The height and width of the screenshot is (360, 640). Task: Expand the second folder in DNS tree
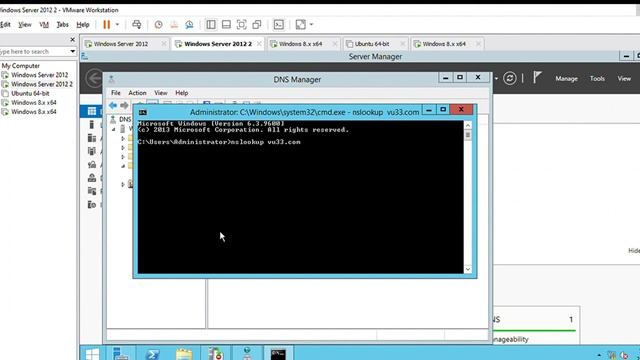point(123,148)
